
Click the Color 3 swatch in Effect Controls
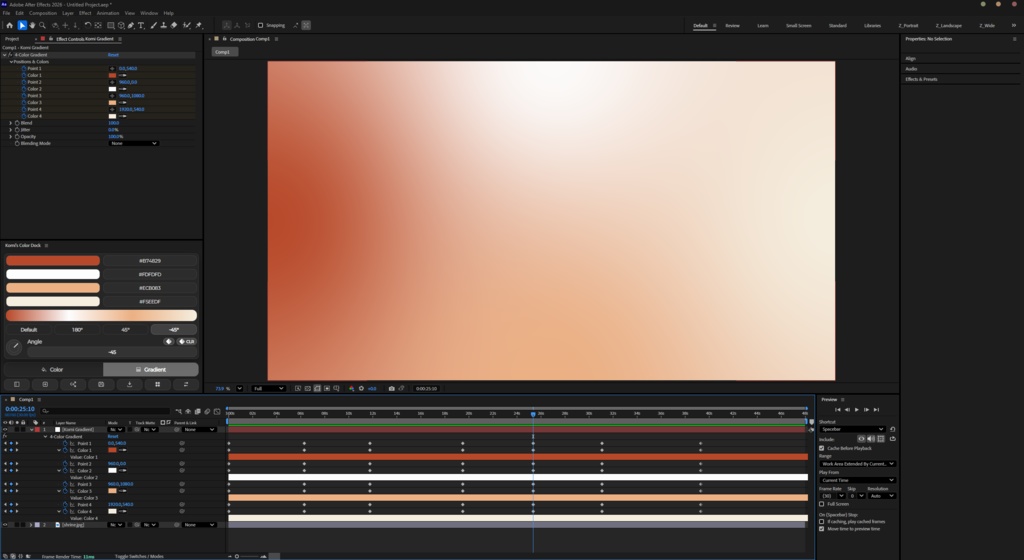pos(112,102)
